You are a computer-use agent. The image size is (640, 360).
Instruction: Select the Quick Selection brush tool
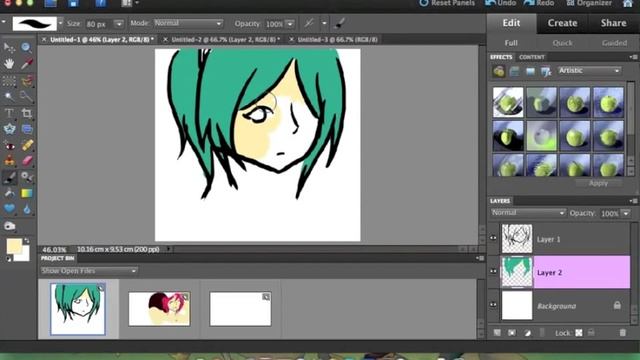(x=26, y=97)
